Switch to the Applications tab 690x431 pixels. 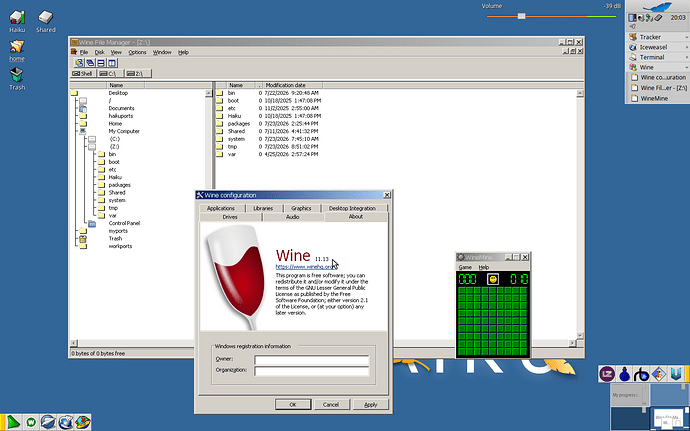(220, 208)
